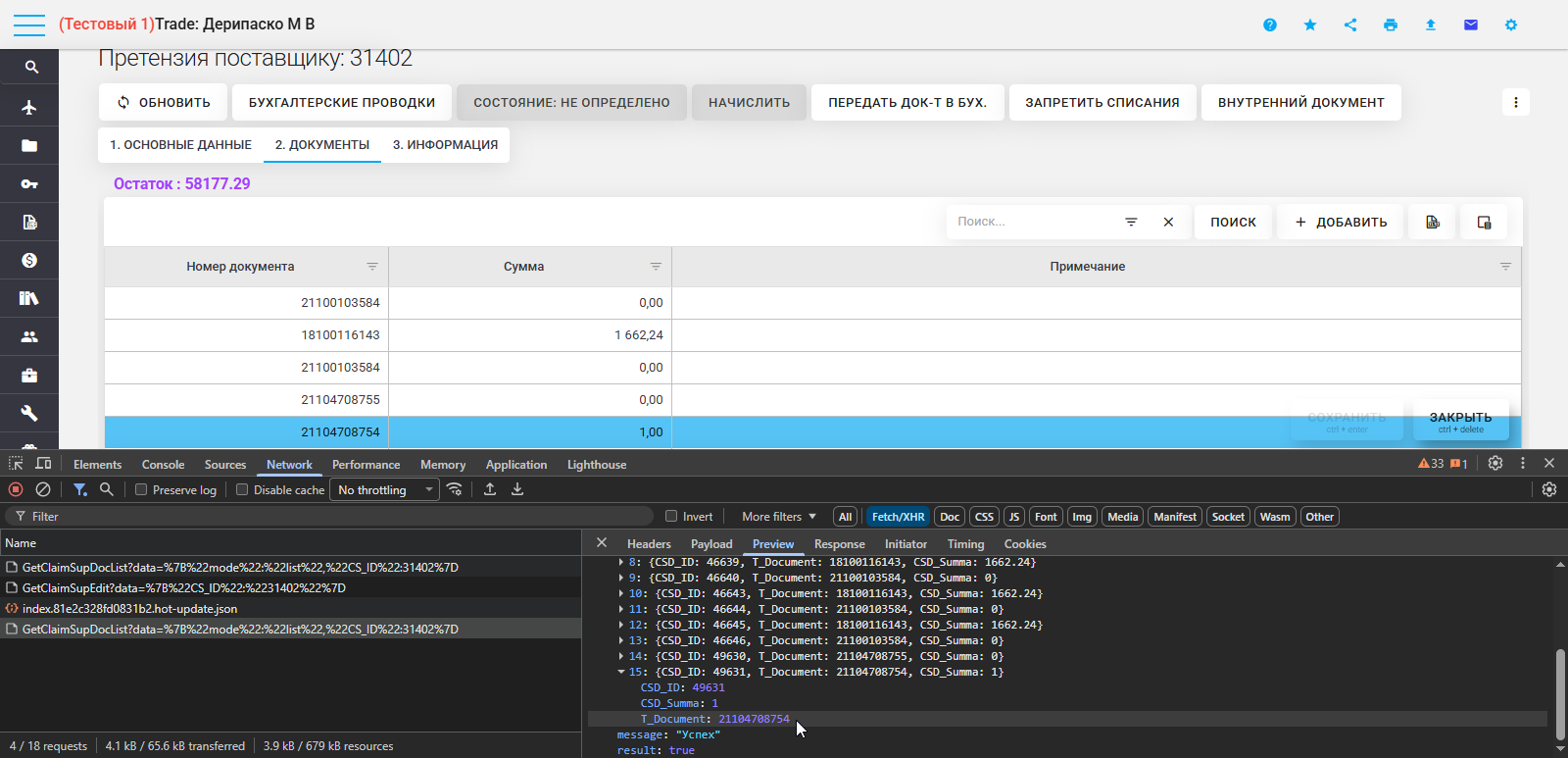Click the dollar coin sidebar icon
1568x758 pixels.
point(29,260)
